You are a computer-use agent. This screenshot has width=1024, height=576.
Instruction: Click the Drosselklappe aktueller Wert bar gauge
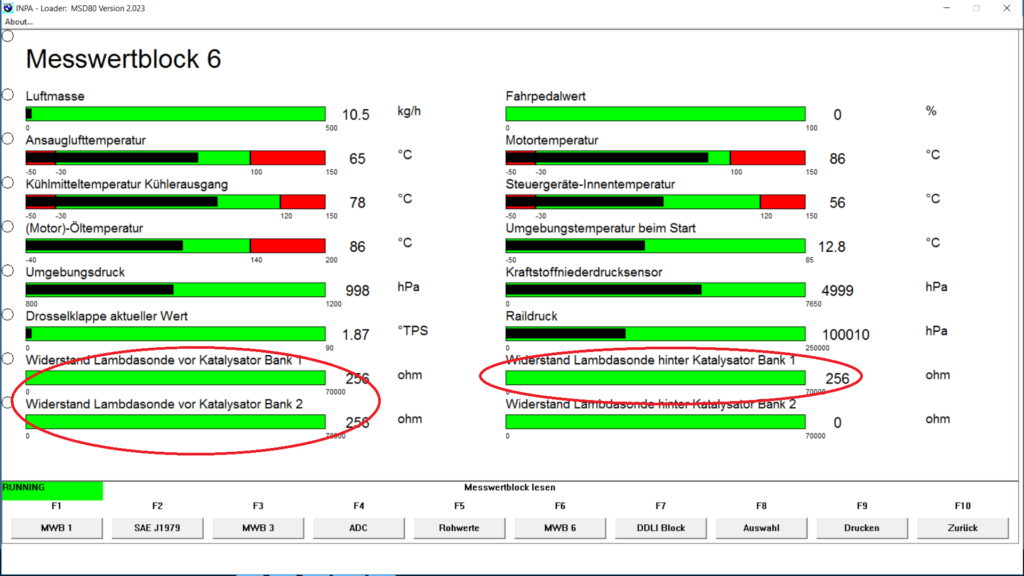[x=176, y=334]
